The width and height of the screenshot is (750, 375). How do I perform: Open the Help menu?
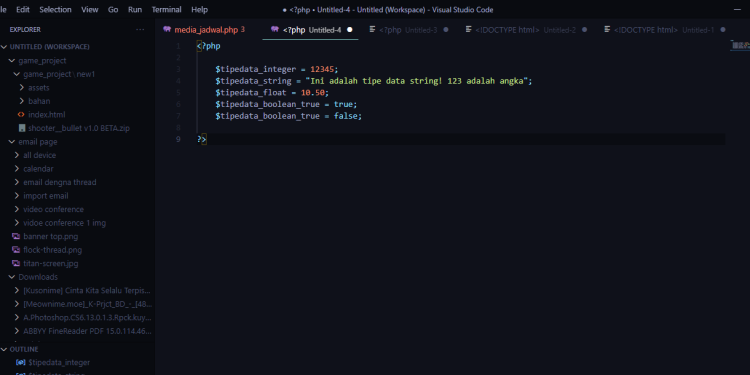(x=199, y=10)
